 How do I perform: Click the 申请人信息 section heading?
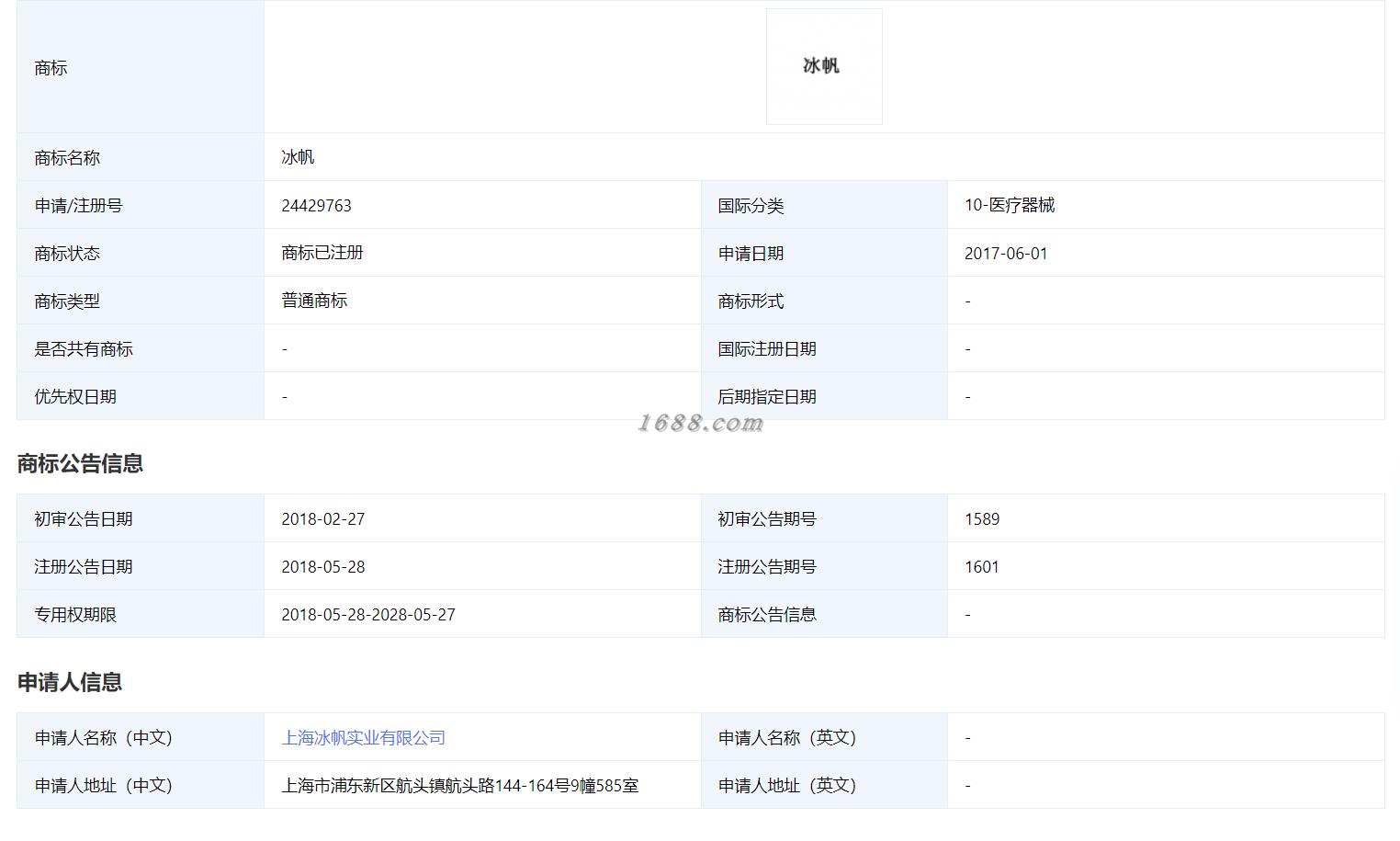tap(70, 682)
